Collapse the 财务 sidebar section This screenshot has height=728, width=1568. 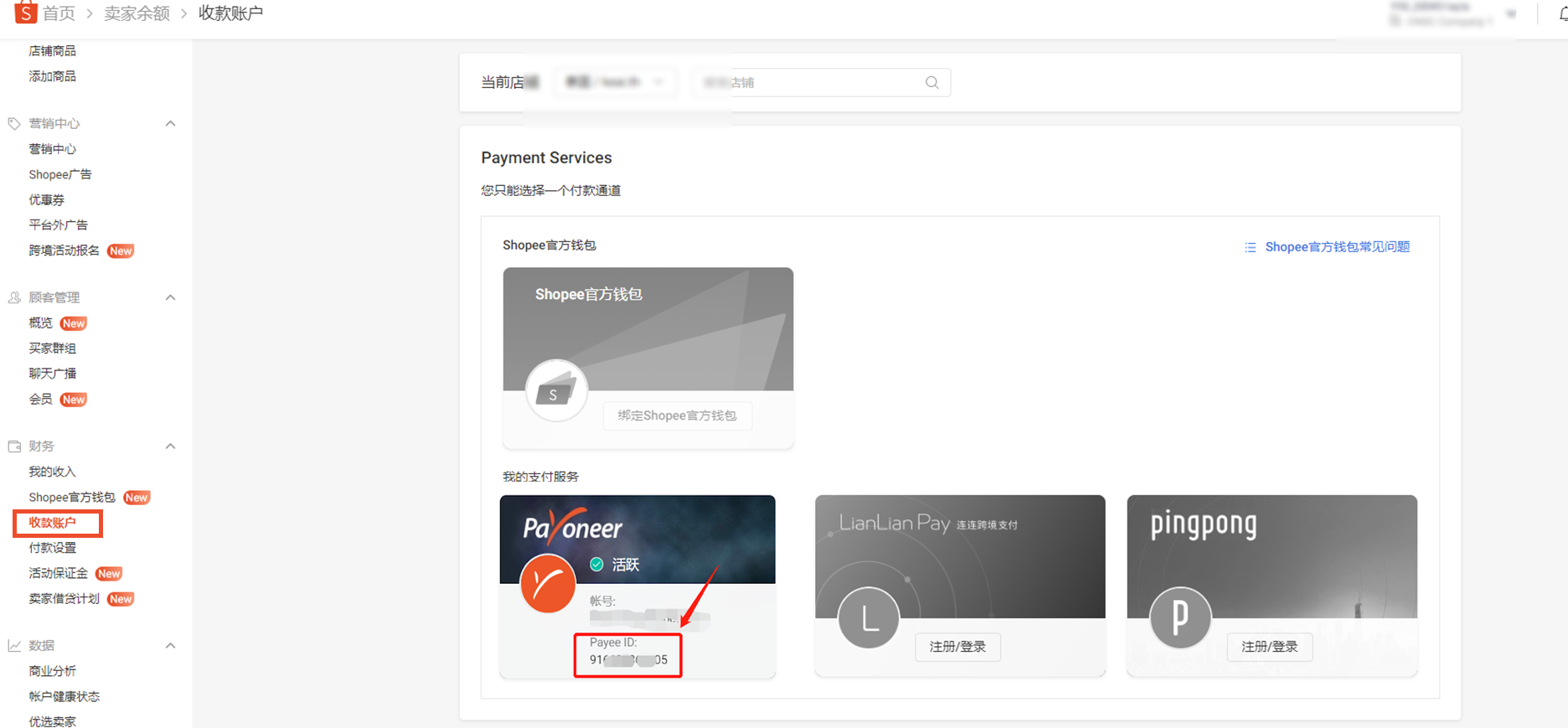pos(170,446)
